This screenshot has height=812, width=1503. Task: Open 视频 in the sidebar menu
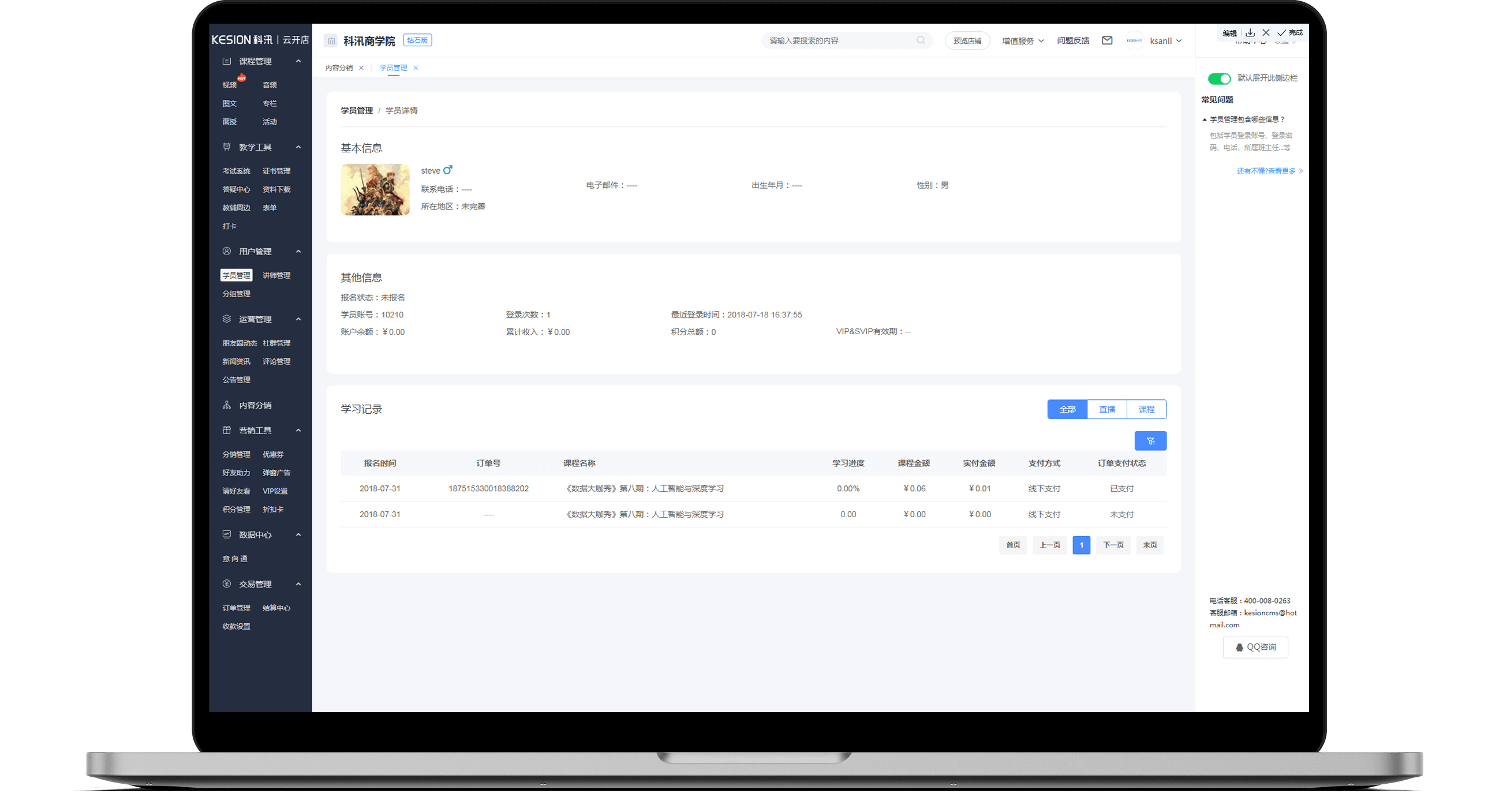click(x=229, y=85)
